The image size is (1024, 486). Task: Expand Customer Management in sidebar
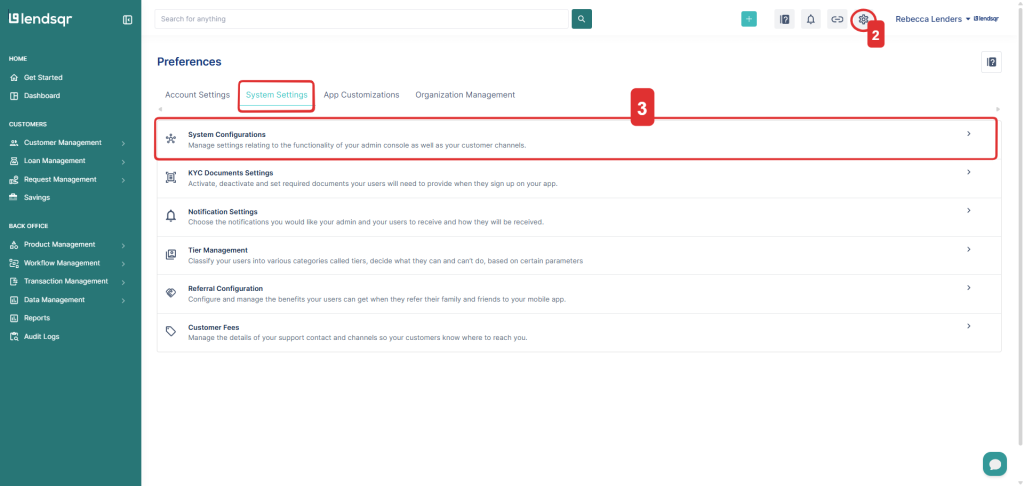click(x=68, y=143)
